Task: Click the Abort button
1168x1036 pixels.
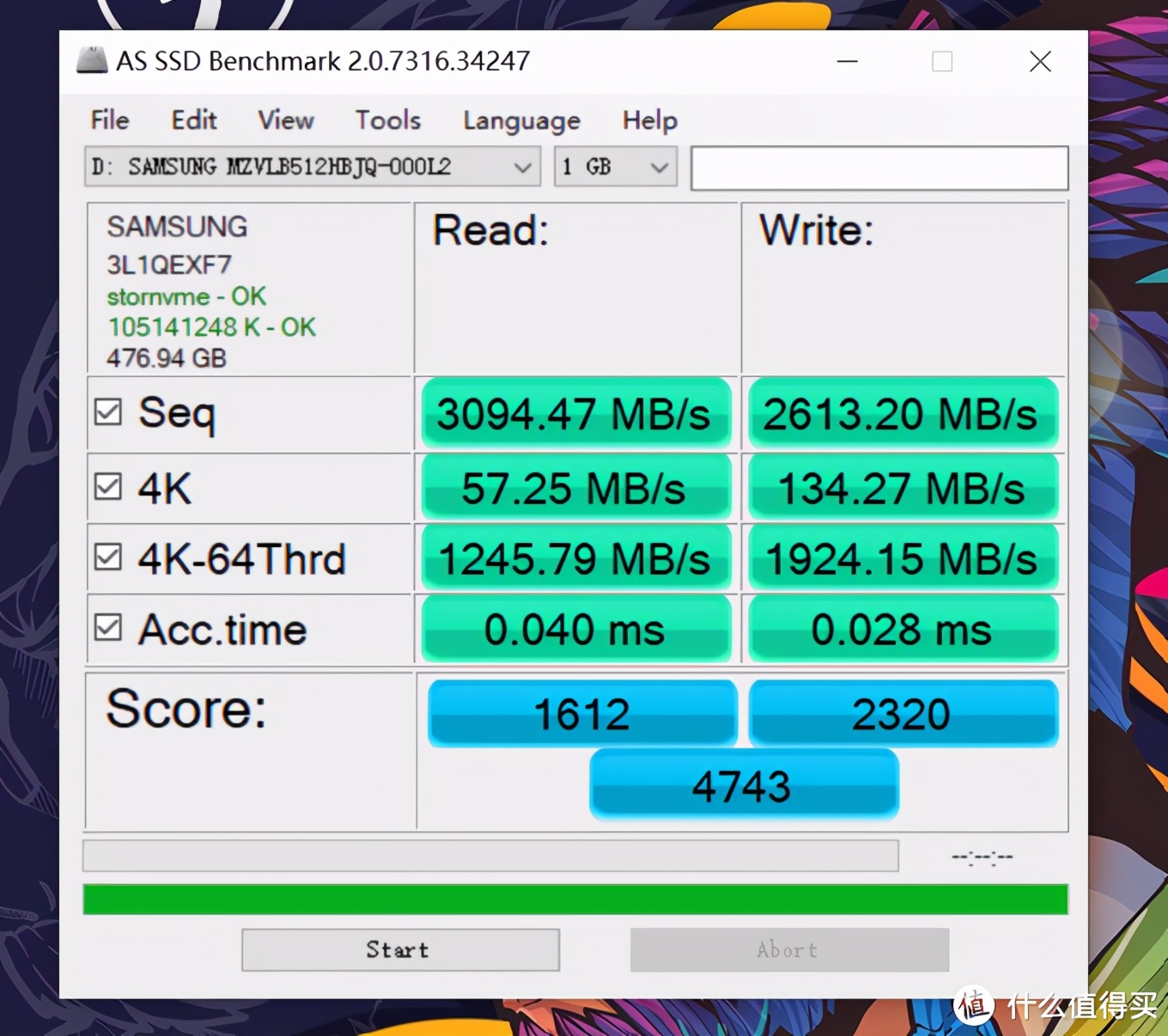Action: point(789,950)
